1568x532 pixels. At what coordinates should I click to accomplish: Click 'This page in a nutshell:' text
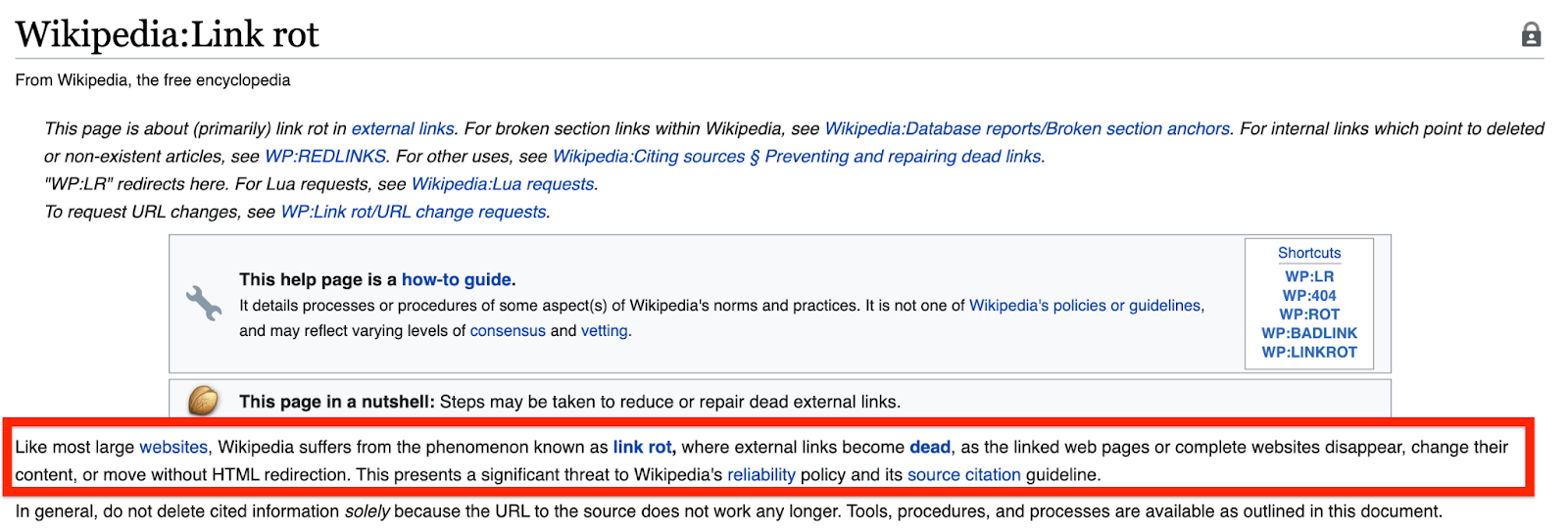(x=336, y=402)
